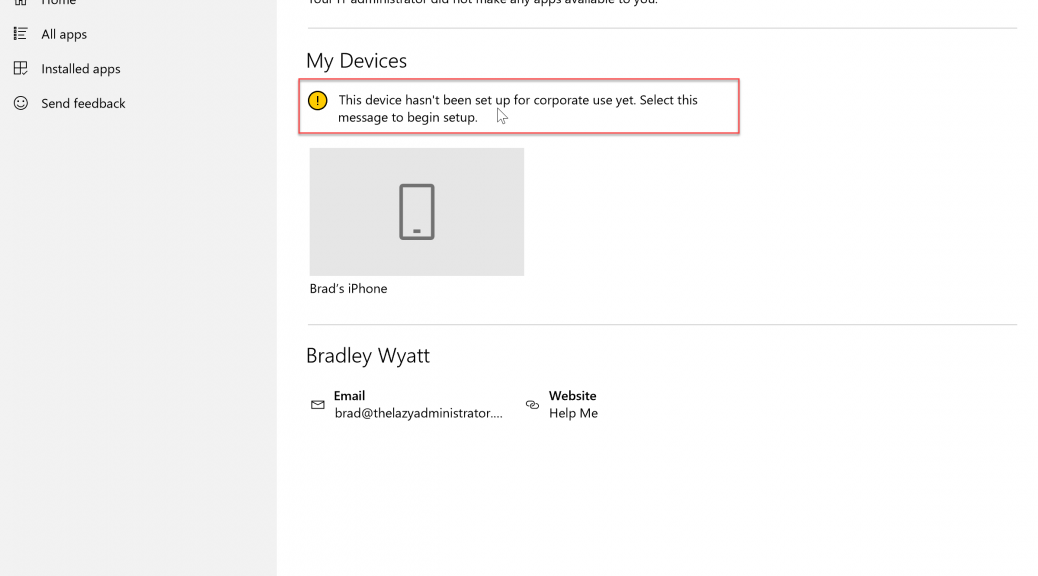Click the brad@thelazyadministrator email address
The height and width of the screenshot is (576, 1038).
[418, 413]
